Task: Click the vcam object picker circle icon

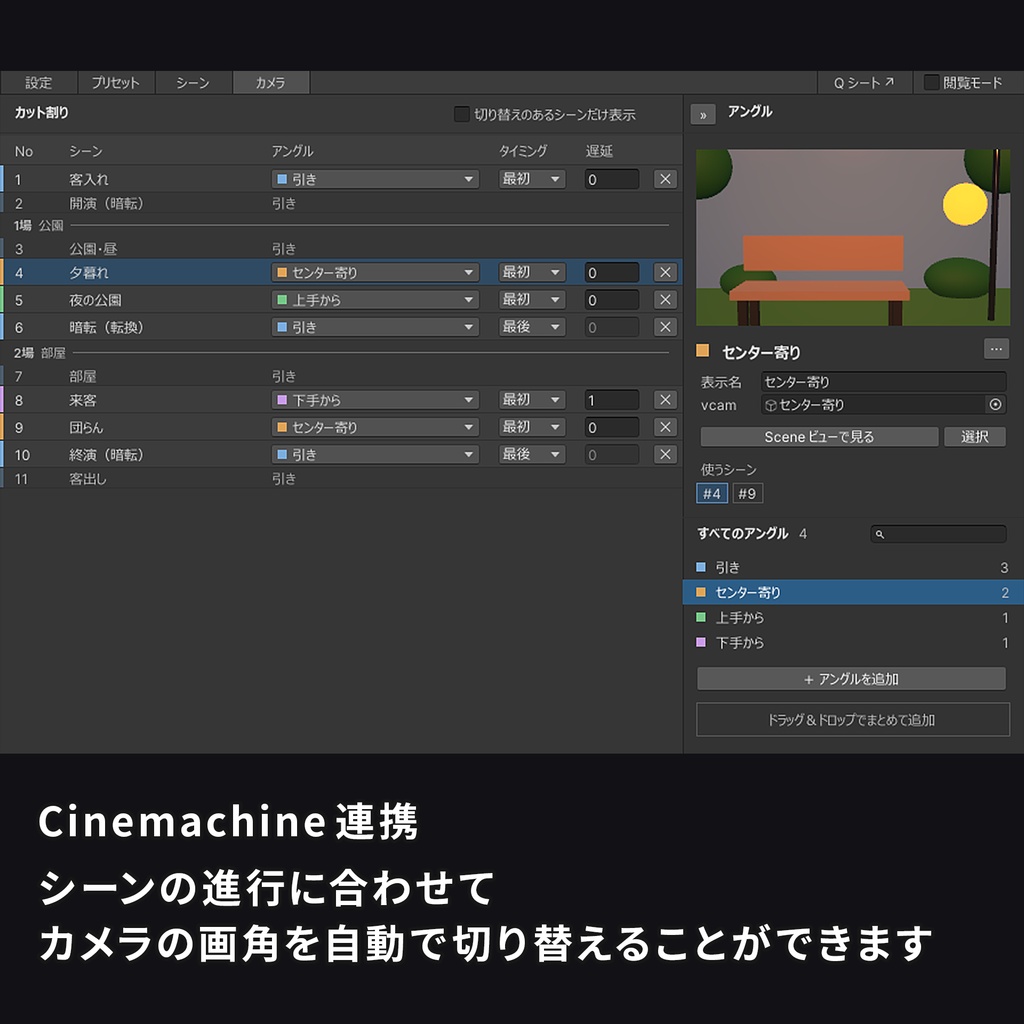Action: [x=995, y=405]
